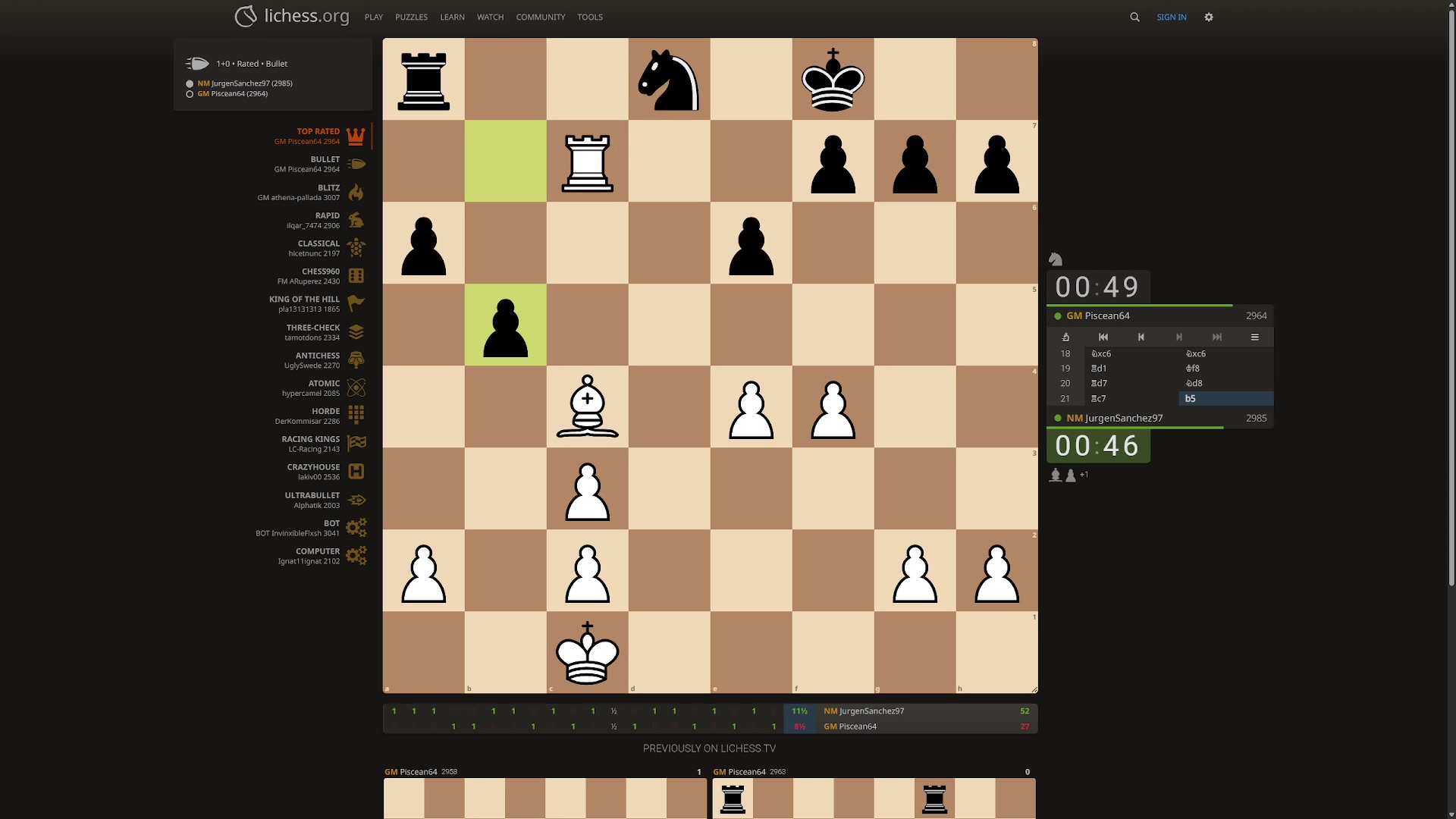Select the Atomic channel icon
The height and width of the screenshot is (819, 1456).
pos(356,388)
